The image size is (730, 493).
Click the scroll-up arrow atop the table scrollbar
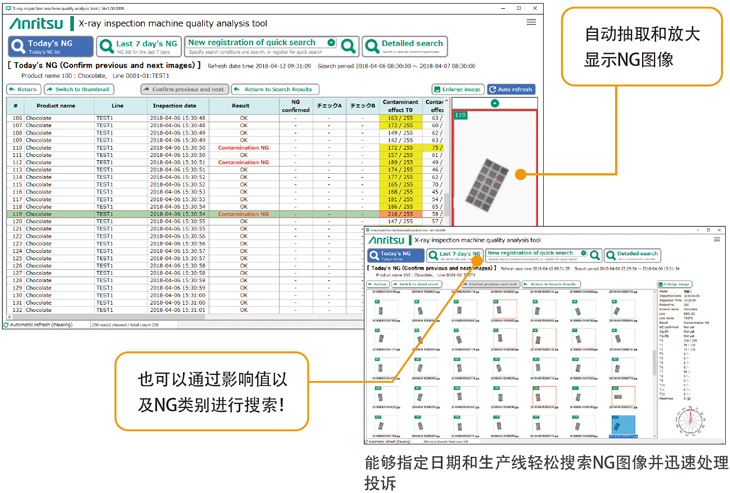[x=446, y=101]
